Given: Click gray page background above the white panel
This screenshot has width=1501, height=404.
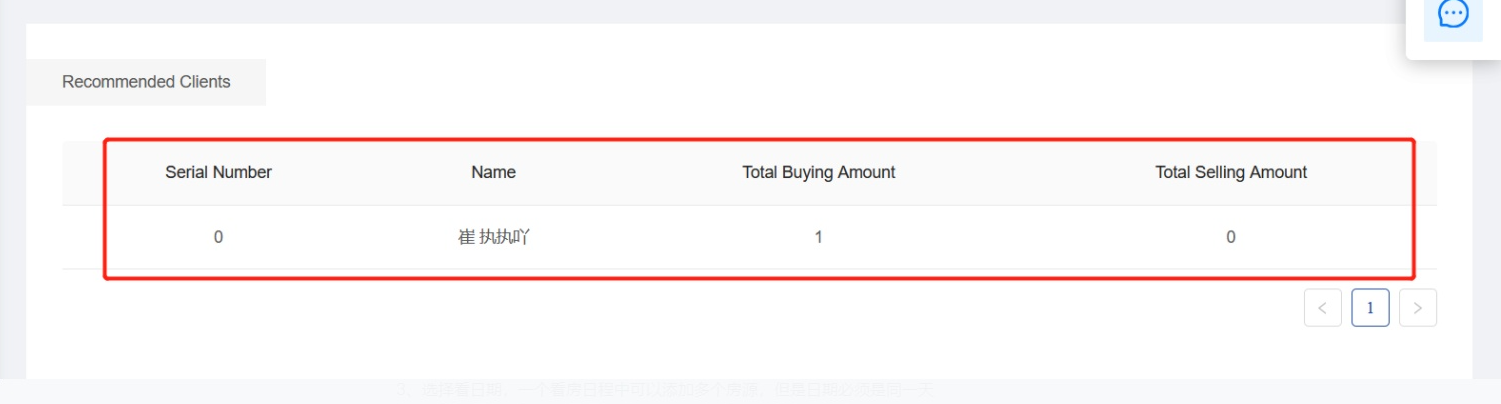Looking at the screenshot, I should tap(700, 10).
